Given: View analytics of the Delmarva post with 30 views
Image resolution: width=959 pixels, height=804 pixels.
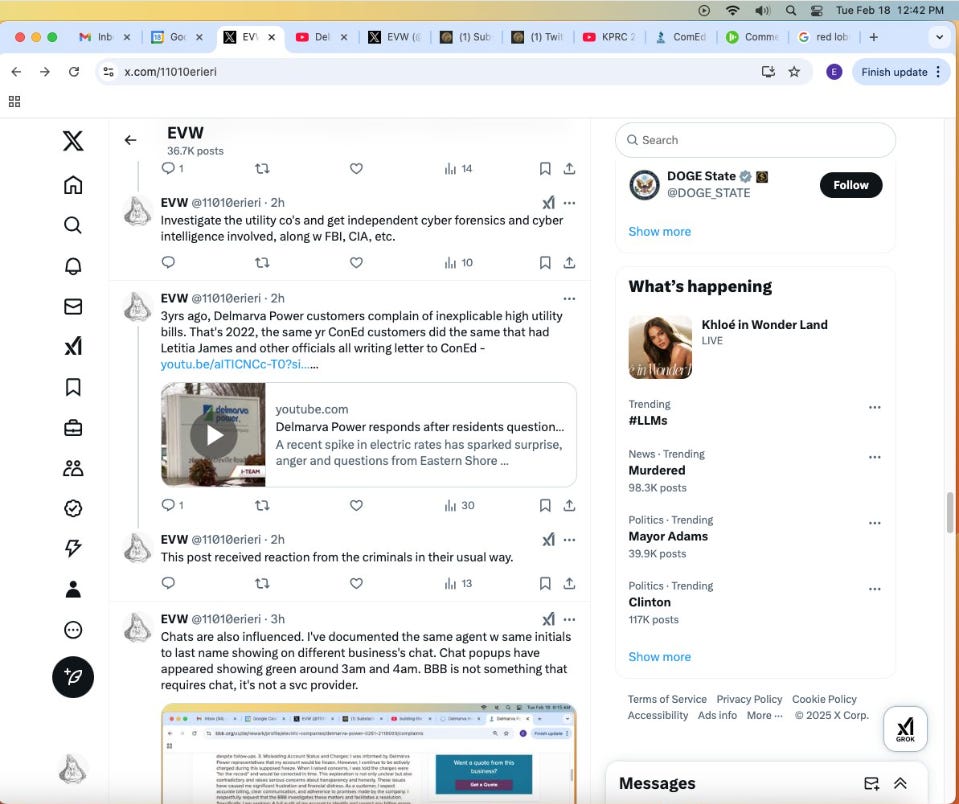Looking at the screenshot, I should (459, 505).
